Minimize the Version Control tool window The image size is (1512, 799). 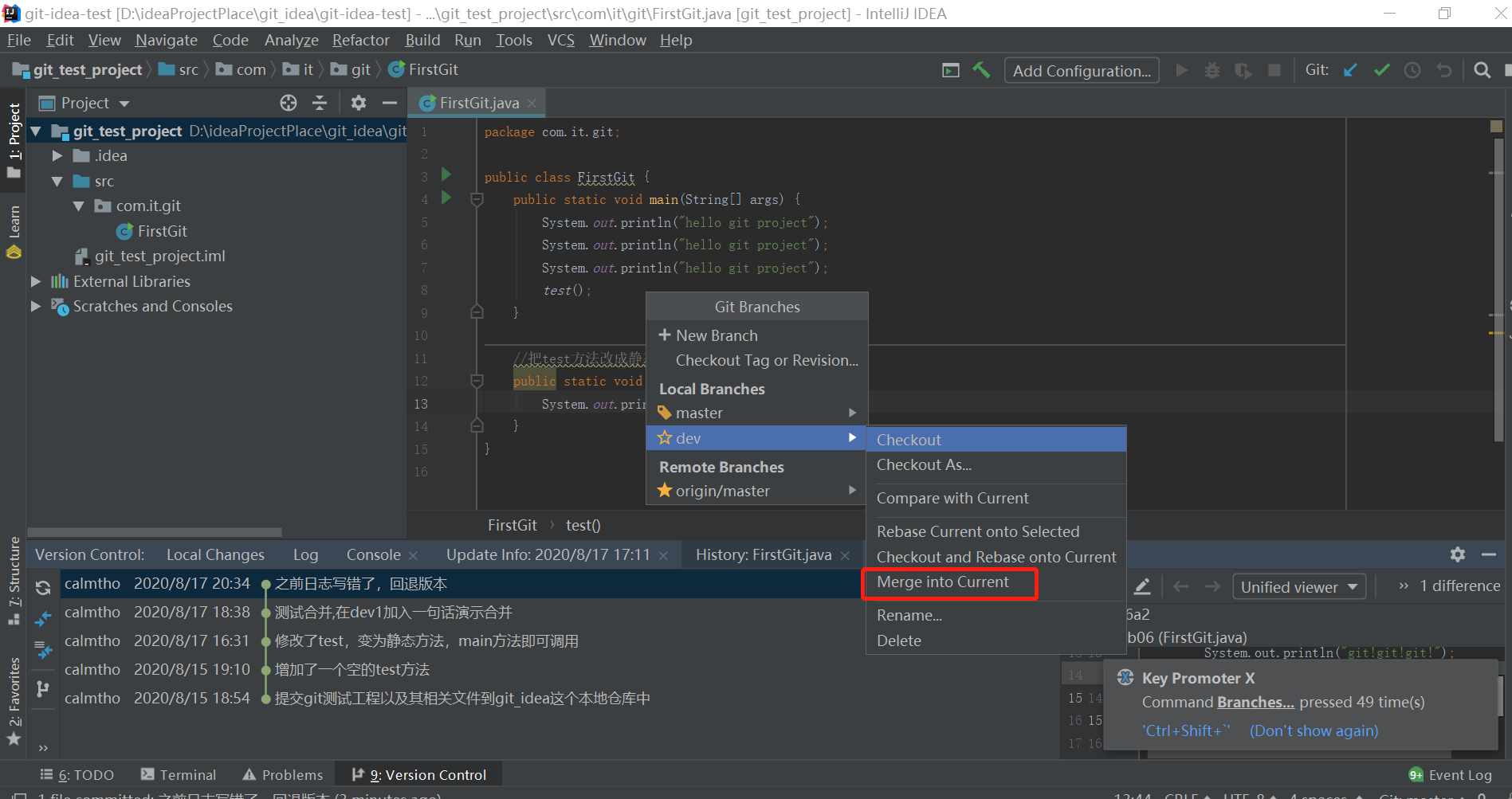click(1488, 554)
